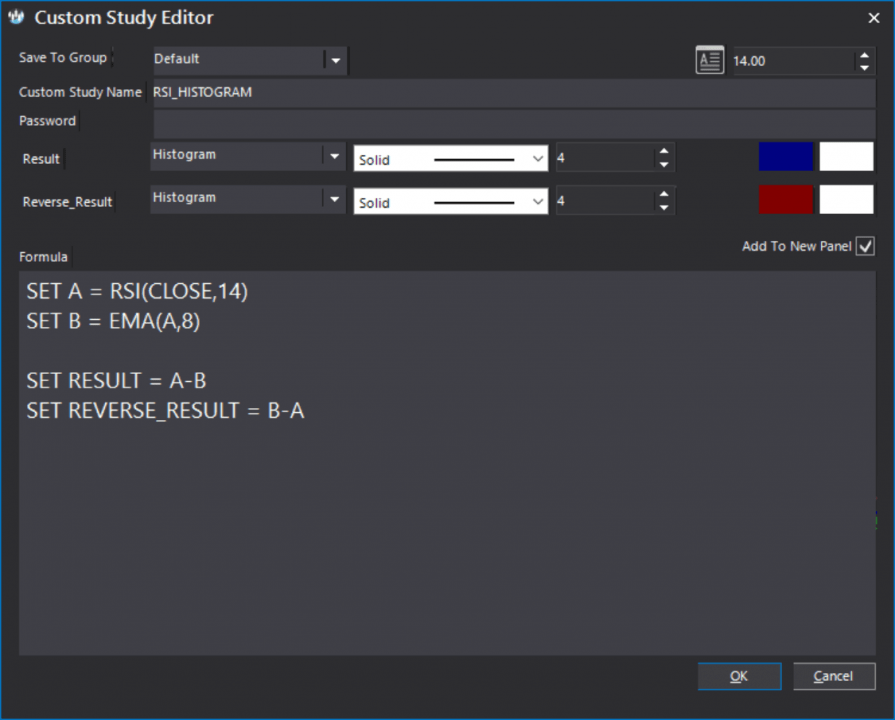Click the Reverse_Result row label
This screenshot has height=720, width=895.
click(67, 202)
